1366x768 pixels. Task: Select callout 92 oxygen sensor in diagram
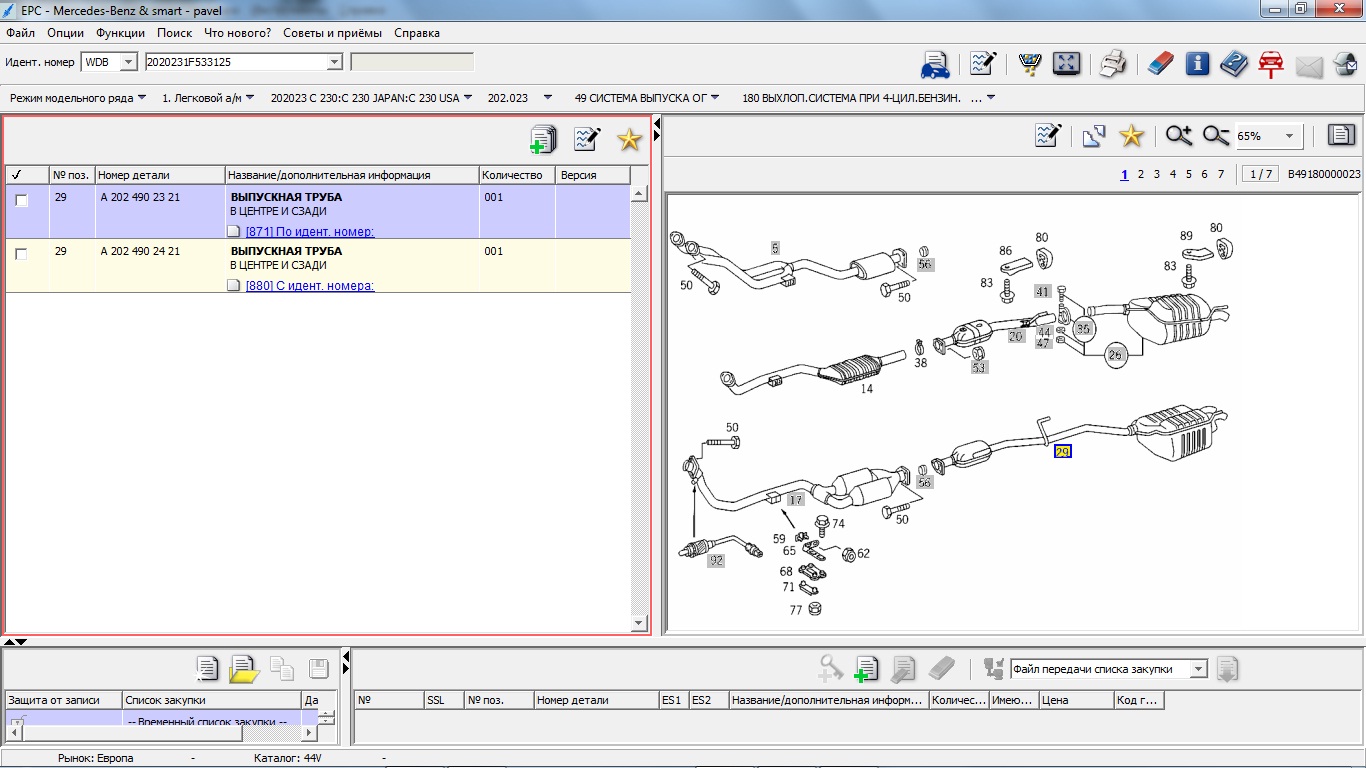coord(716,561)
